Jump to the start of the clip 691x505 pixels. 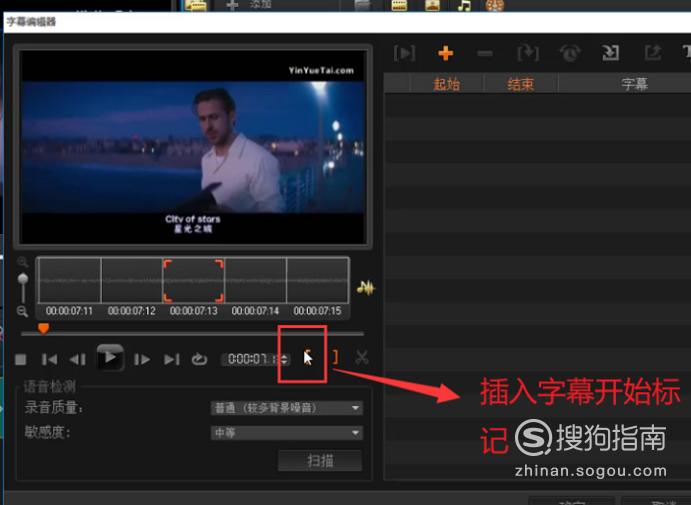point(49,360)
